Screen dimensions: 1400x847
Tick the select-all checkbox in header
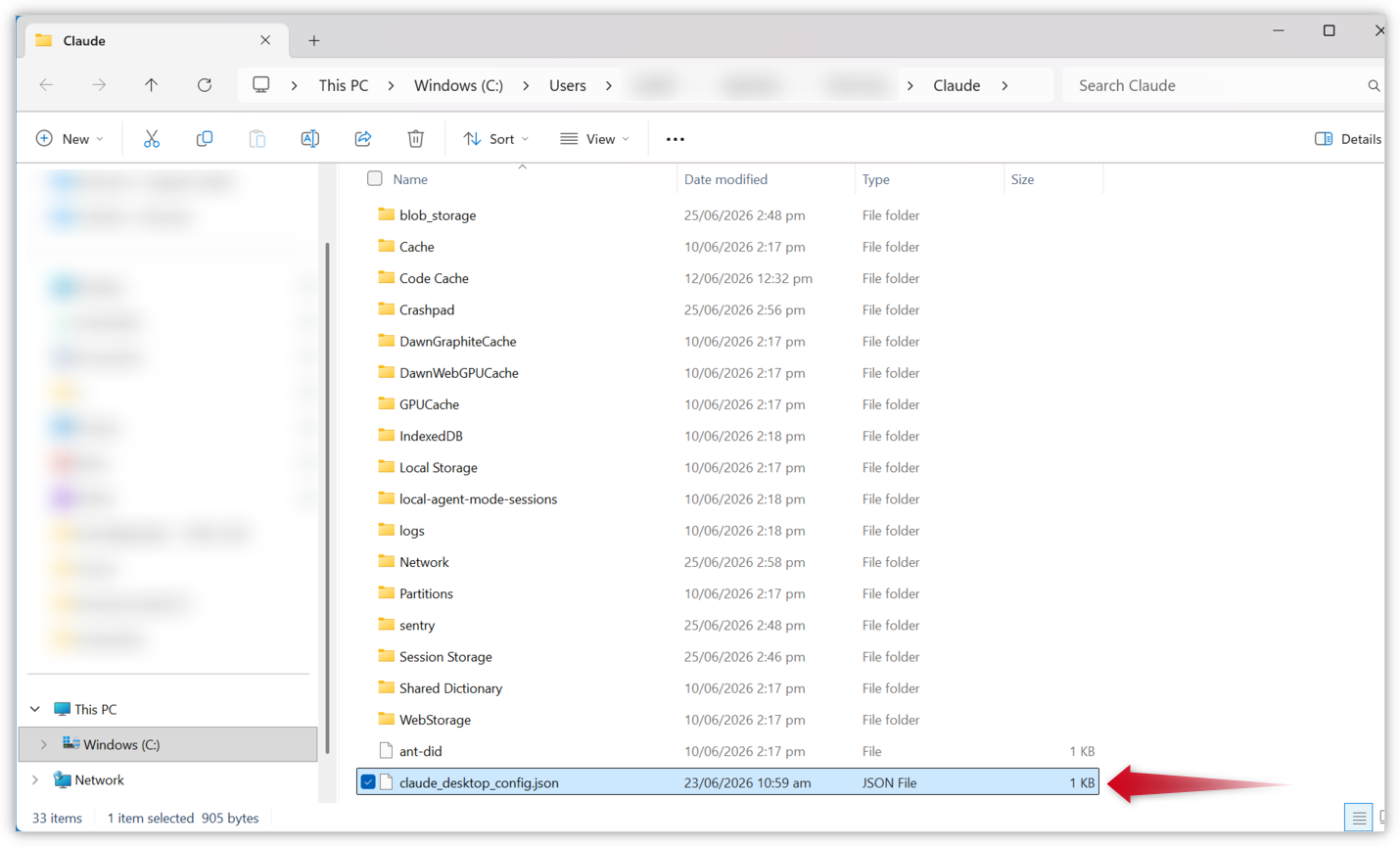375,178
